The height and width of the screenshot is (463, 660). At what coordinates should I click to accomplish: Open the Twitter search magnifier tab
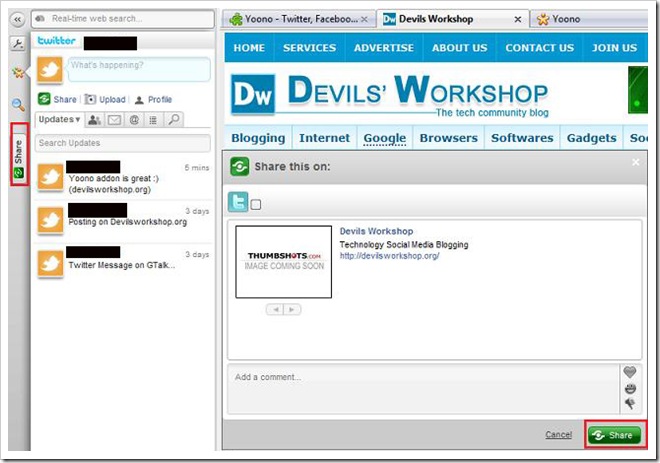coord(173,120)
